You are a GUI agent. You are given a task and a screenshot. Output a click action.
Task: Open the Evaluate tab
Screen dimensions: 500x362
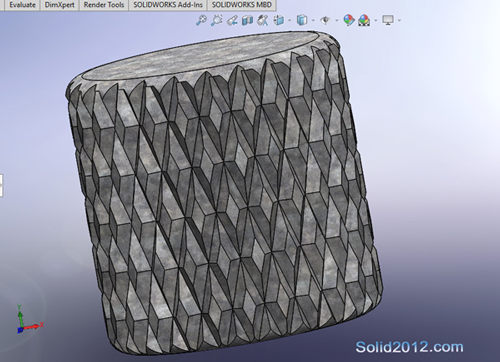tap(22, 5)
